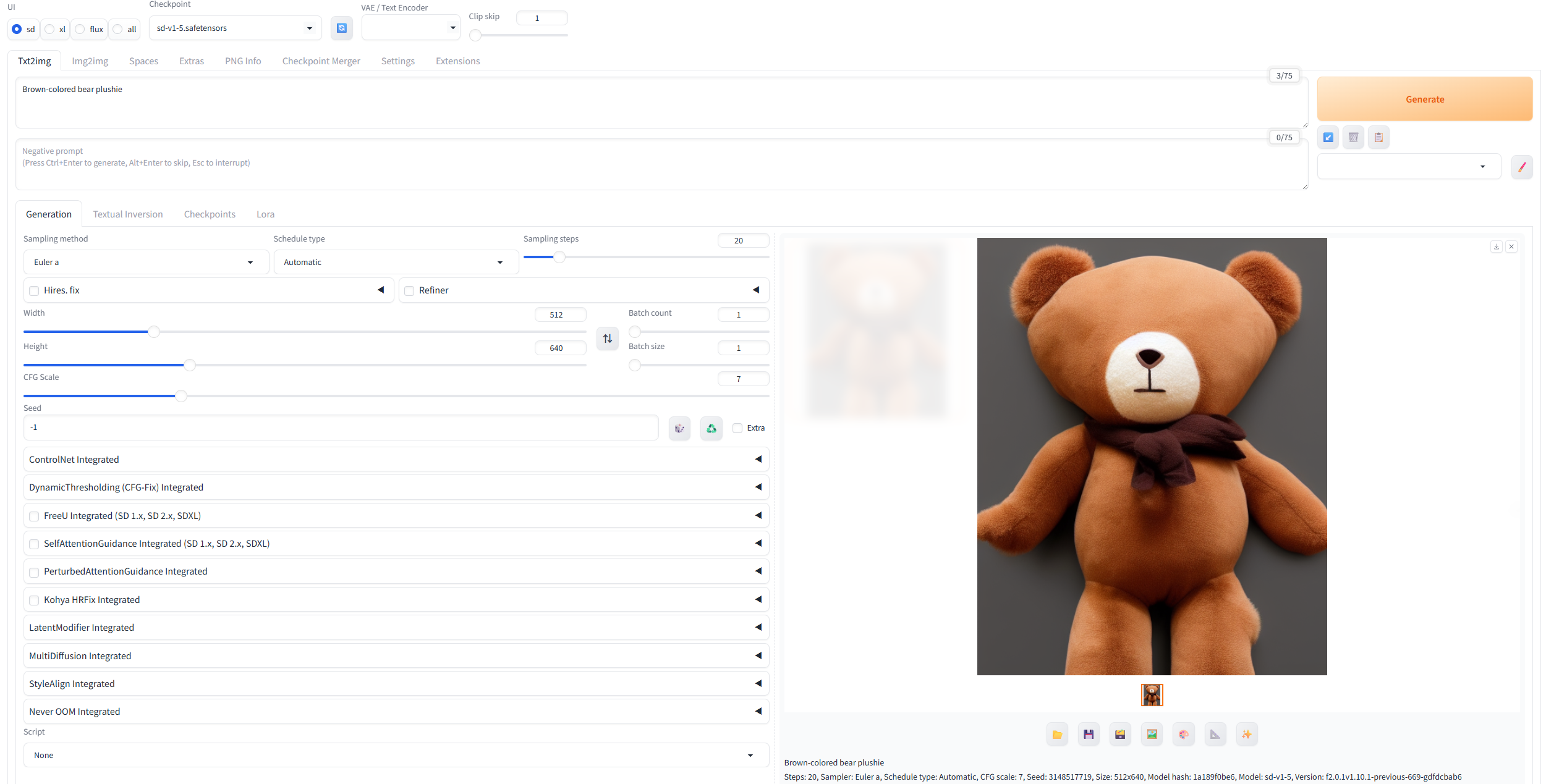
Task: Expand the ControlNet Integrated section
Action: (x=396, y=459)
